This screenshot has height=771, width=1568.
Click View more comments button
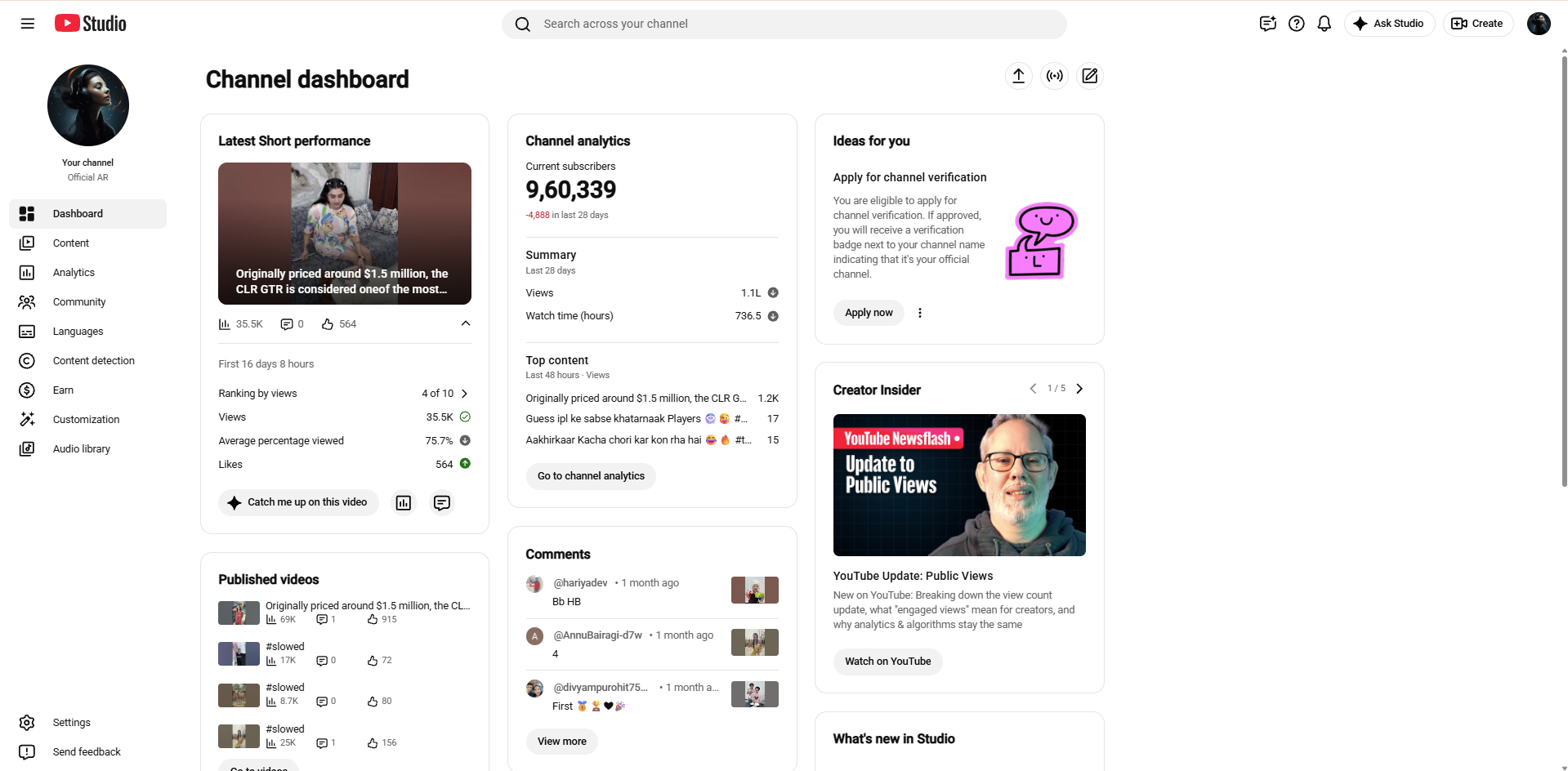click(x=562, y=742)
